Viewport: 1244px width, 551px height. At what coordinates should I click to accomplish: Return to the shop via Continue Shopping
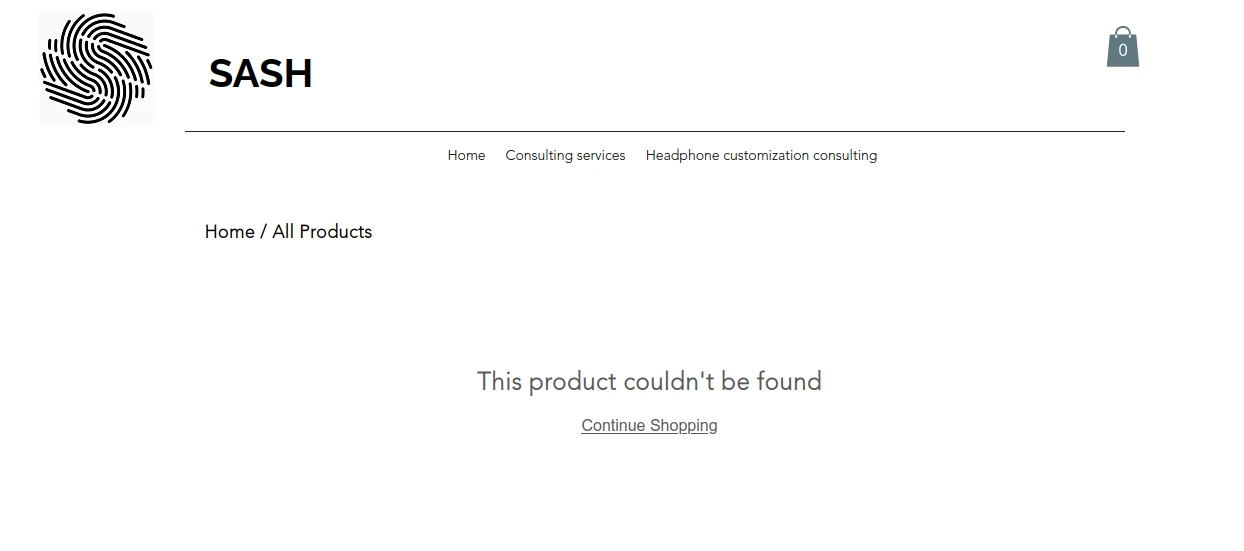pyautogui.click(x=649, y=426)
